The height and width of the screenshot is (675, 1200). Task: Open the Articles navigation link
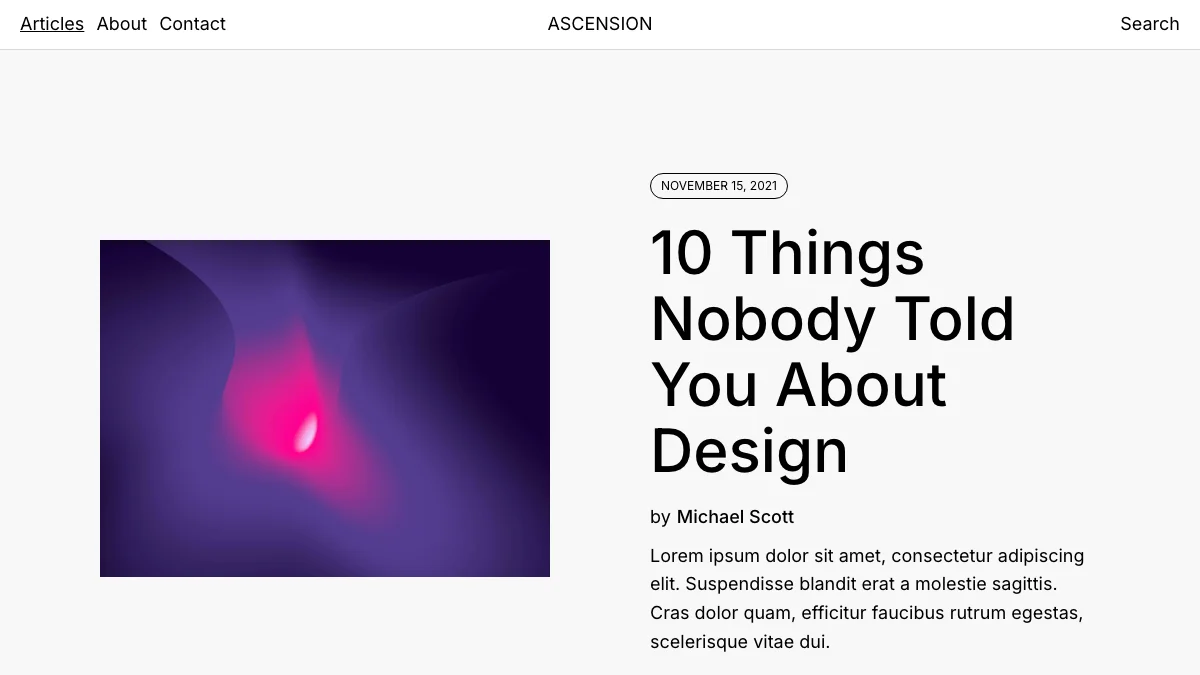click(52, 24)
